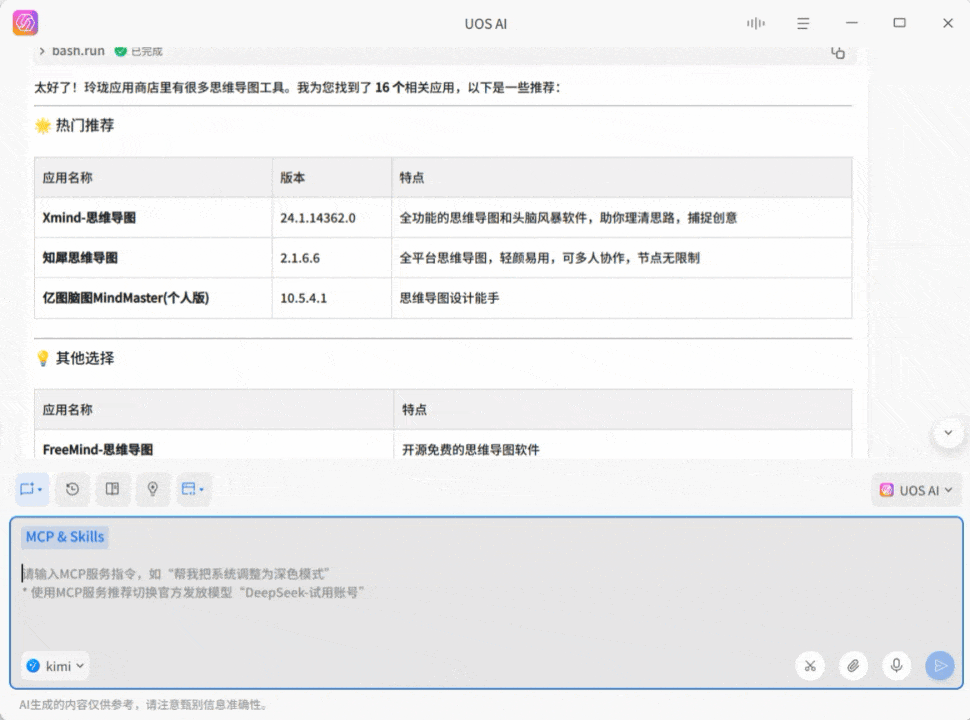The image size is (970, 720).
Task: Open the hamburger main menu
Action: [803, 23]
